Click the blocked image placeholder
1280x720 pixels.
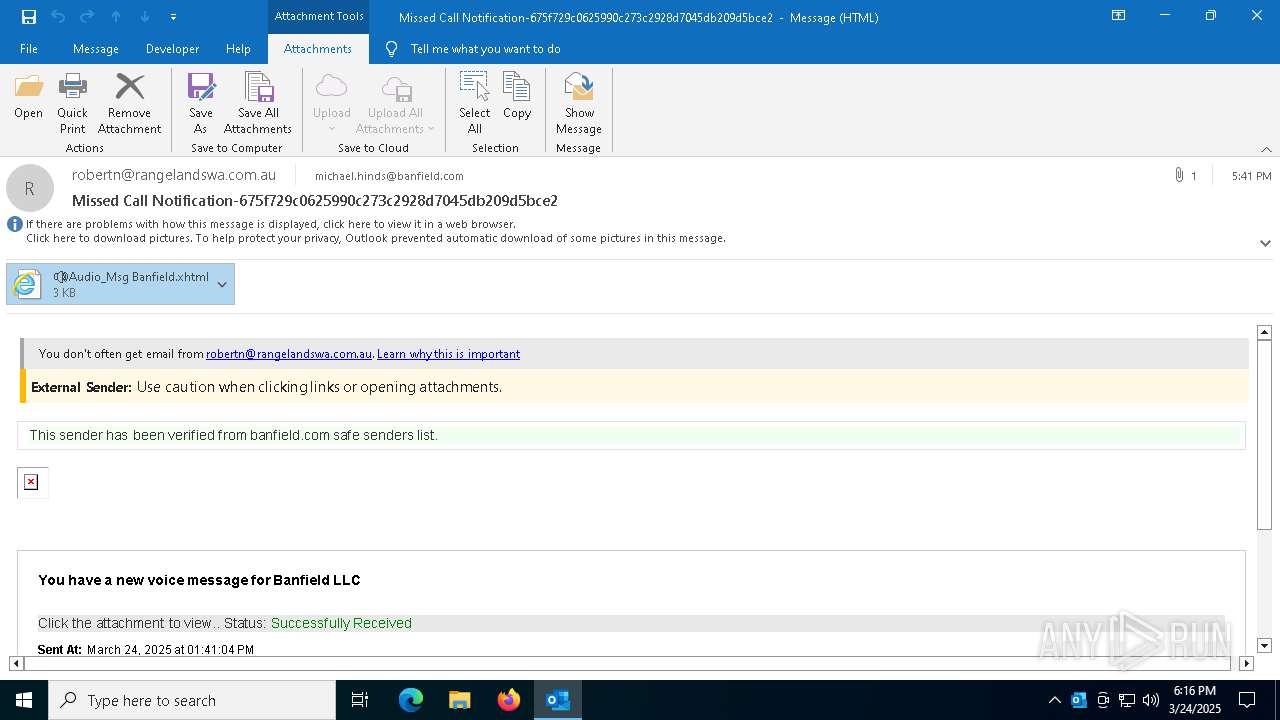click(x=32, y=482)
